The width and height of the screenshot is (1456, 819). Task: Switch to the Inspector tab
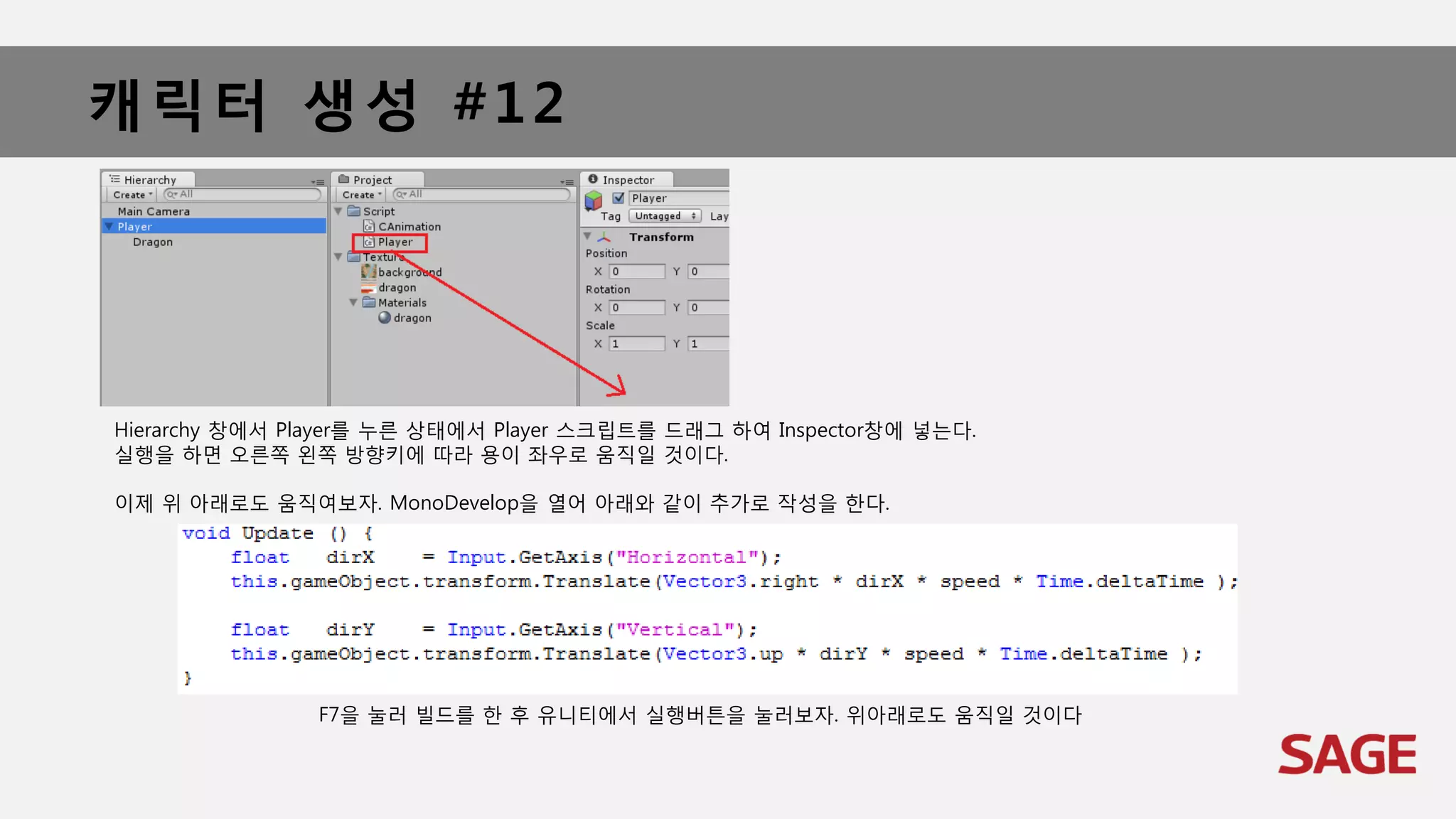(627, 180)
